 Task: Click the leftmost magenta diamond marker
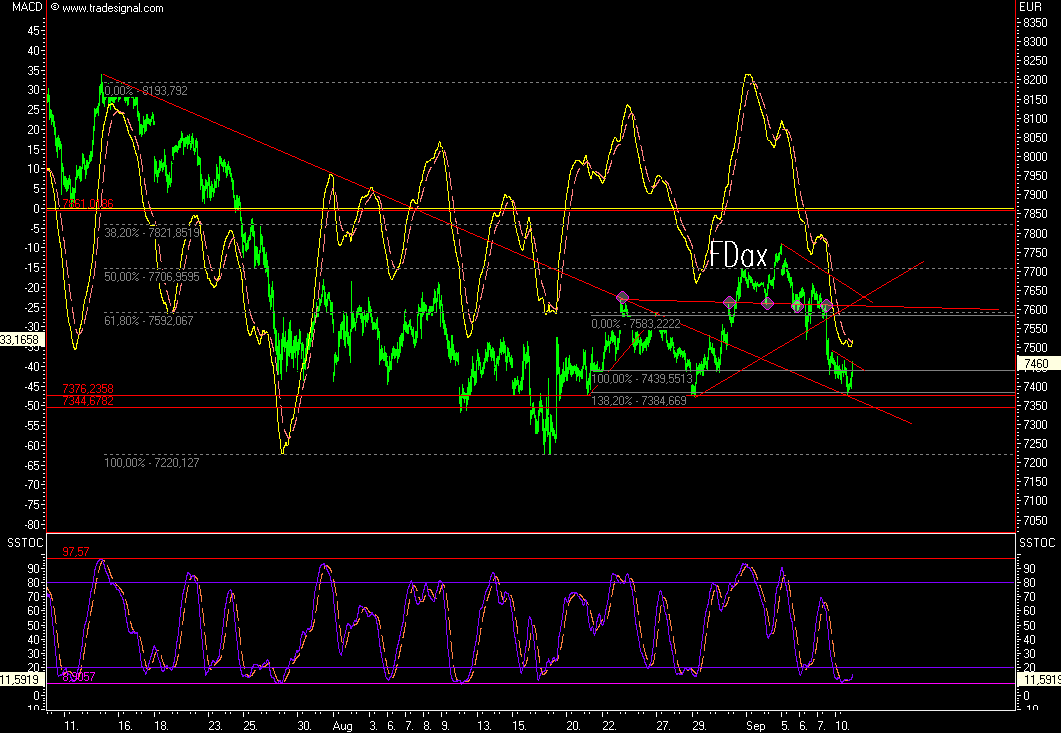[x=623, y=297]
